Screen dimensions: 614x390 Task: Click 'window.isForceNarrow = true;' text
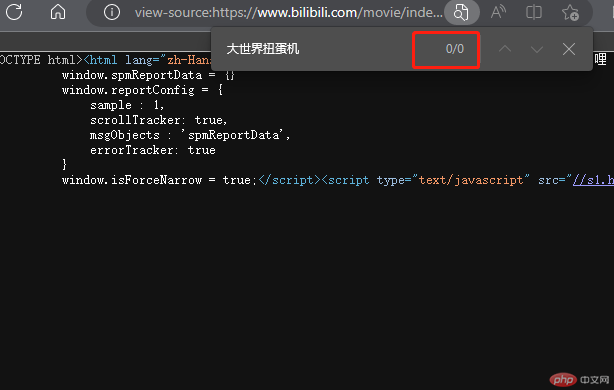pyautogui.click(x=159, y=180)
